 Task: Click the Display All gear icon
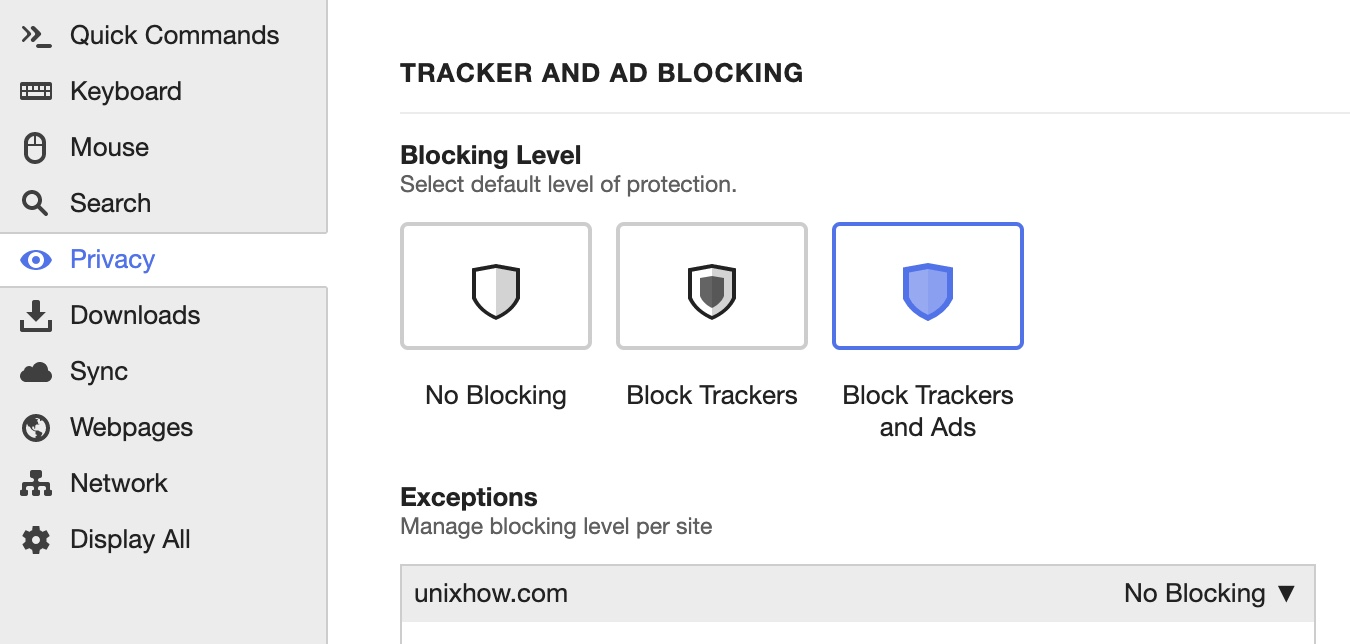coord(36,540)
